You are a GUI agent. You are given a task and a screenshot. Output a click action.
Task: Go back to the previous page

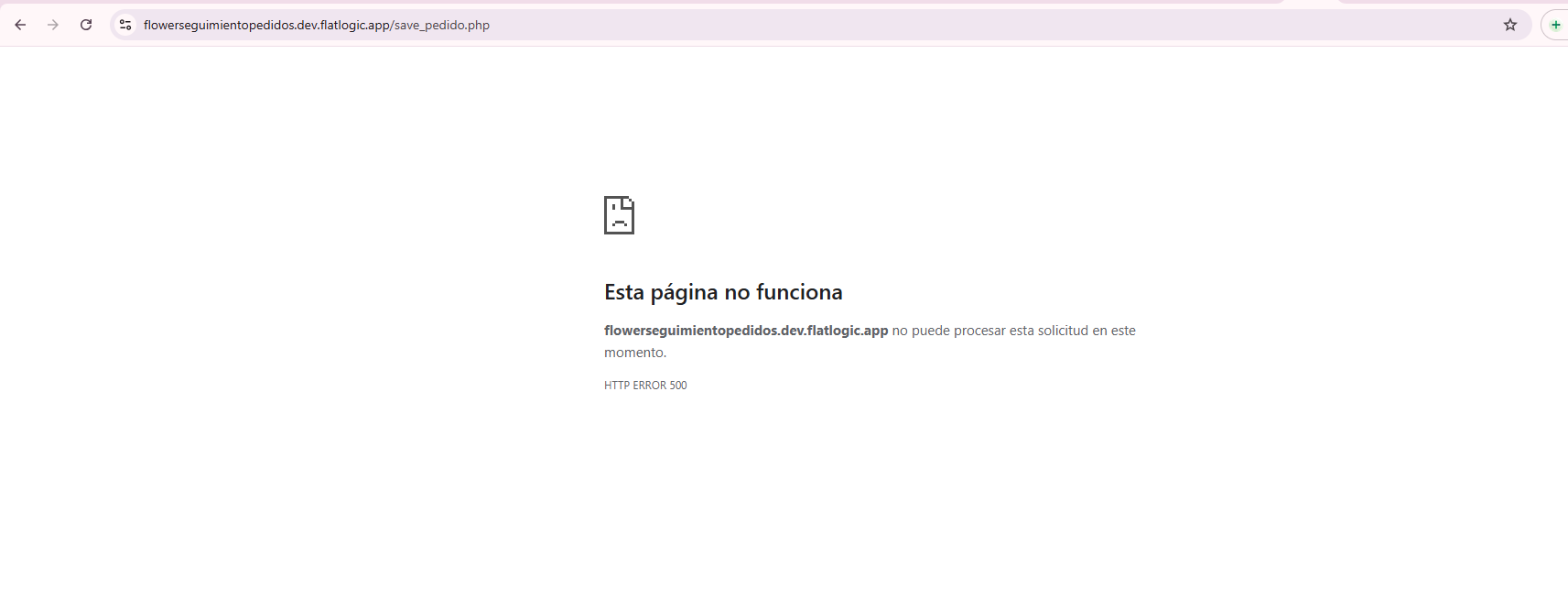[x=20, y=25]
